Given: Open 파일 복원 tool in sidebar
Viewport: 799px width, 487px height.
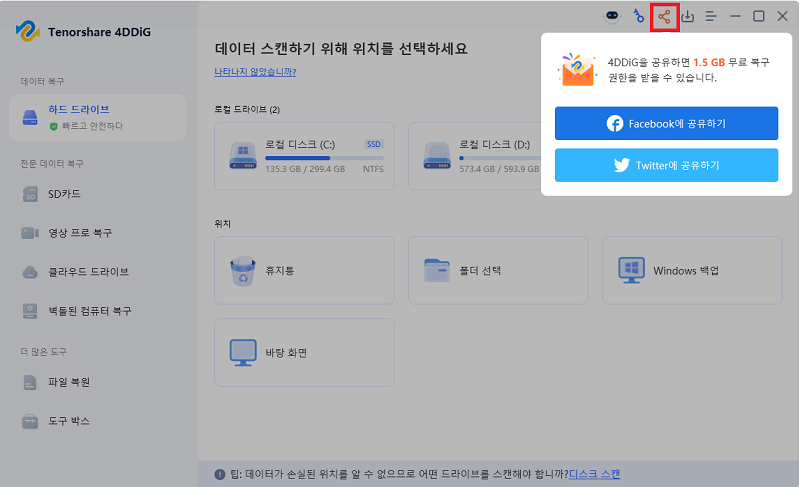Looking at the screenshot, I should 97,382.
